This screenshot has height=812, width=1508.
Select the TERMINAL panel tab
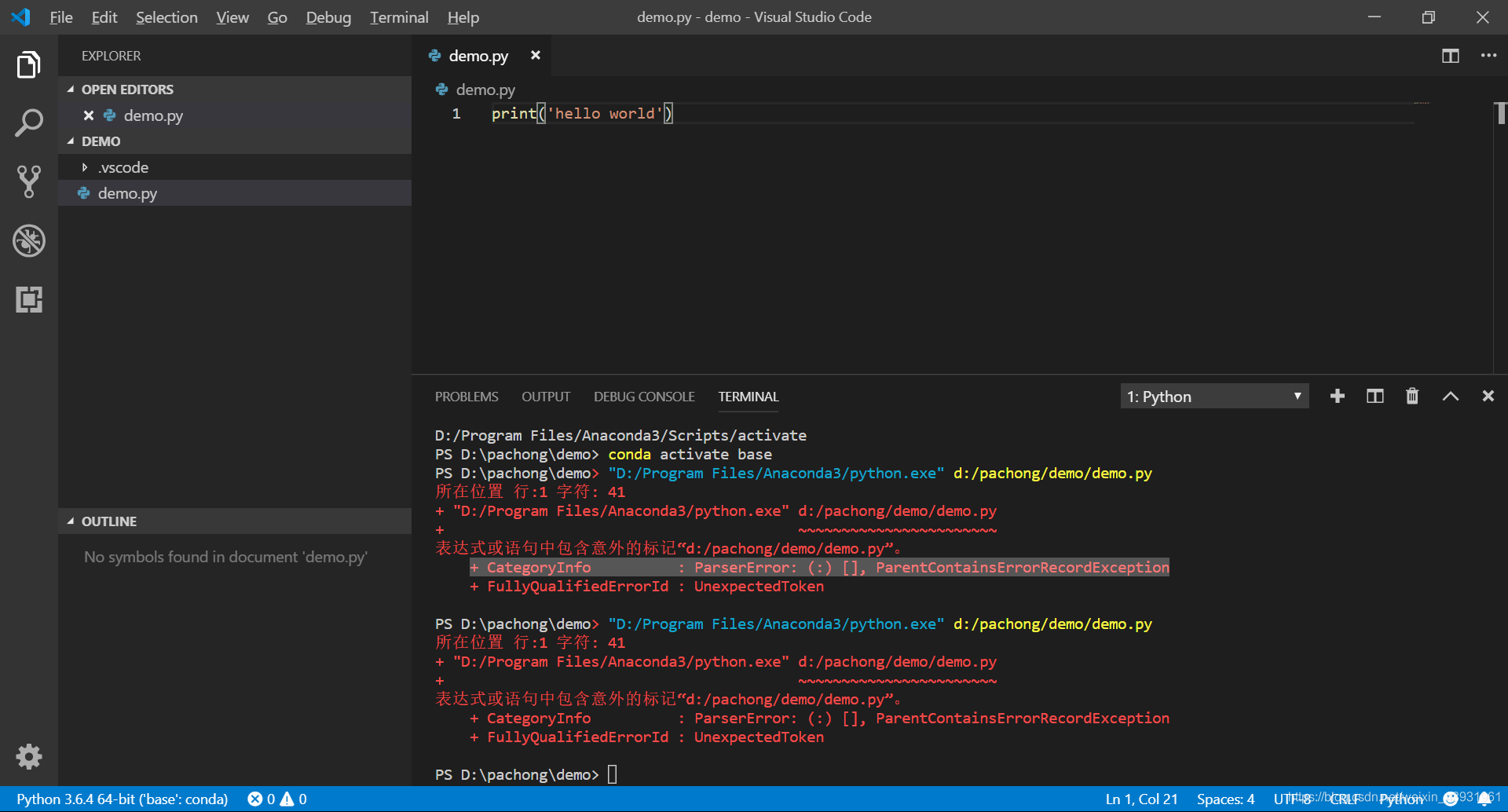pyautogui.click(x=749, y=397)
